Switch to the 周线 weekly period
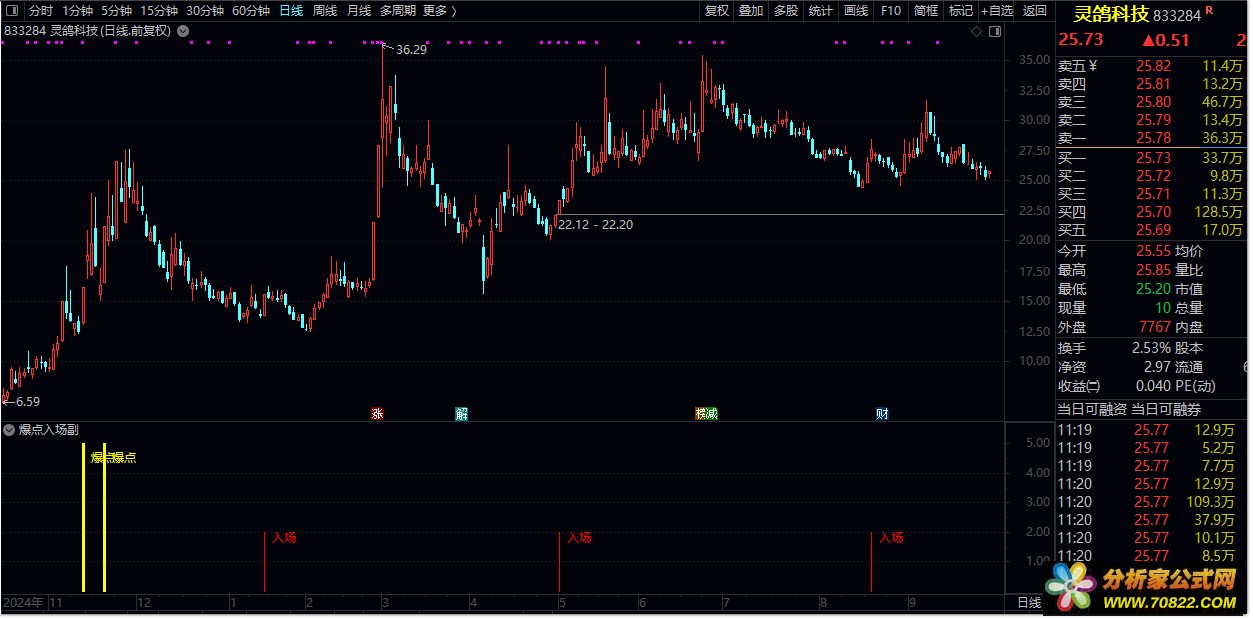This screenshot has width=1253, height=619. click(x=325, y=11)
